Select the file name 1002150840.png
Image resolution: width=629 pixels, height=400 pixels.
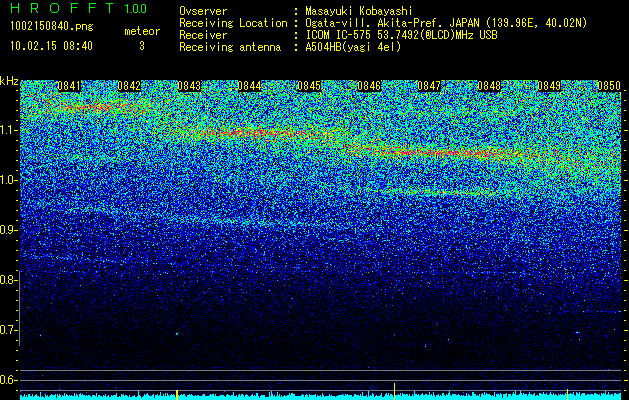coord(52,27)
